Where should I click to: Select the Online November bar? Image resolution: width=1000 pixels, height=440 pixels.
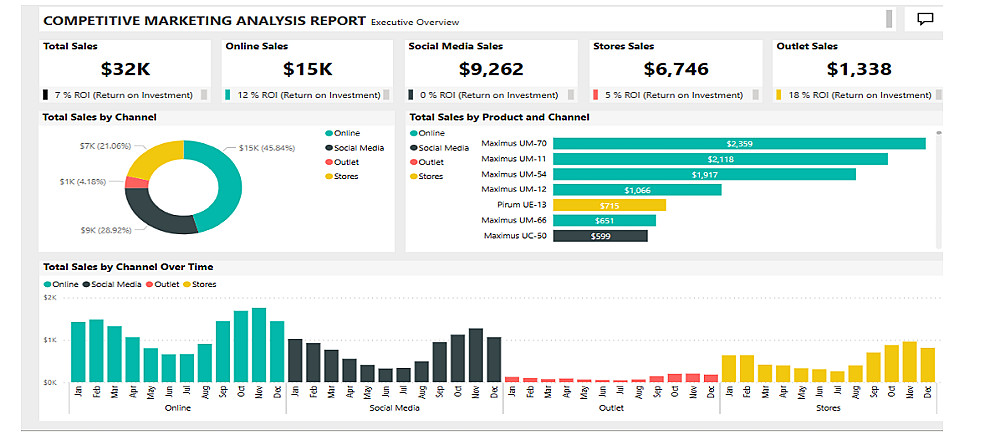[x=259, y=345]
